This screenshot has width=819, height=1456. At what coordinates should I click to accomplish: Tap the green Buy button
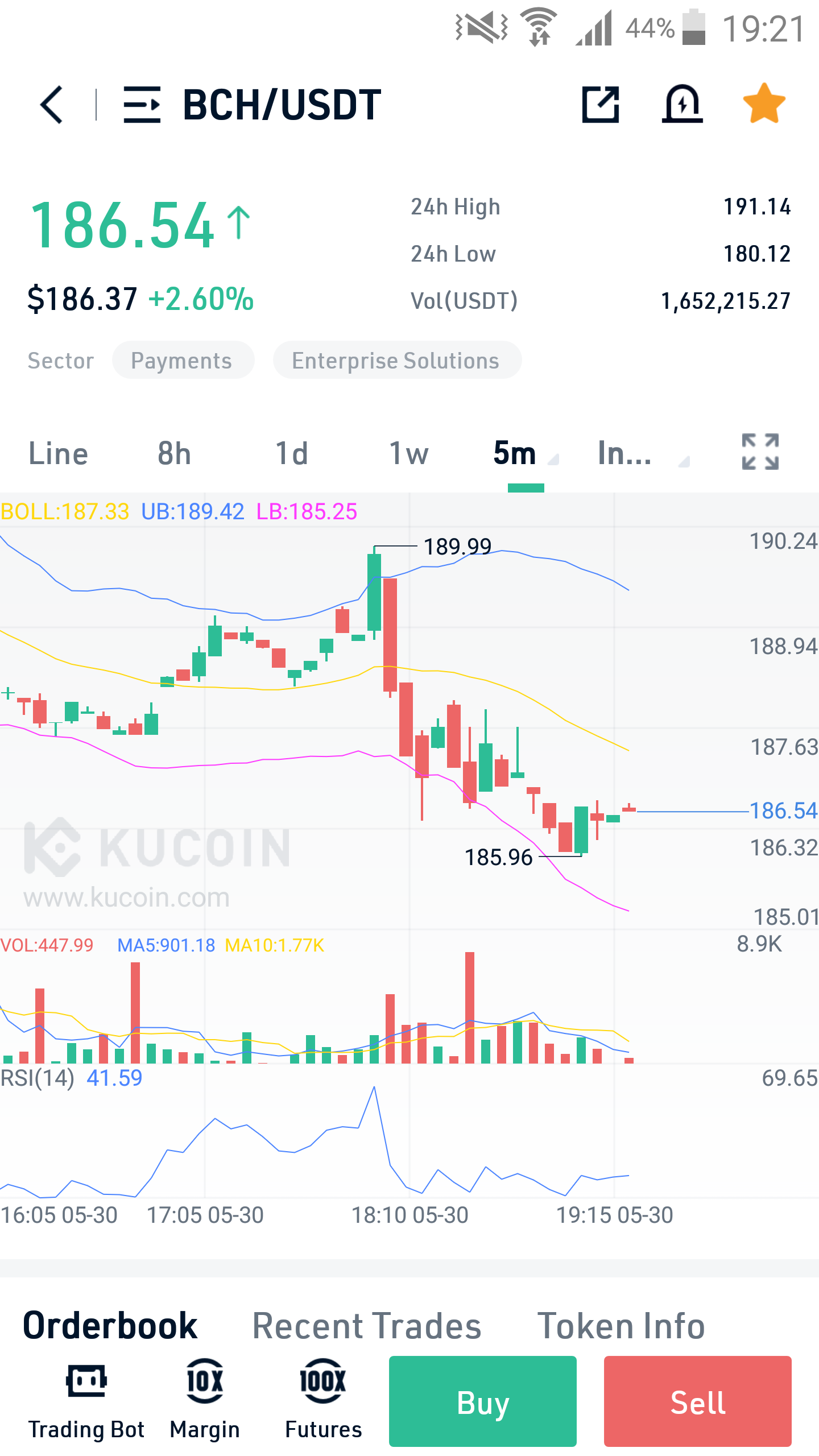pos(483,1401)
